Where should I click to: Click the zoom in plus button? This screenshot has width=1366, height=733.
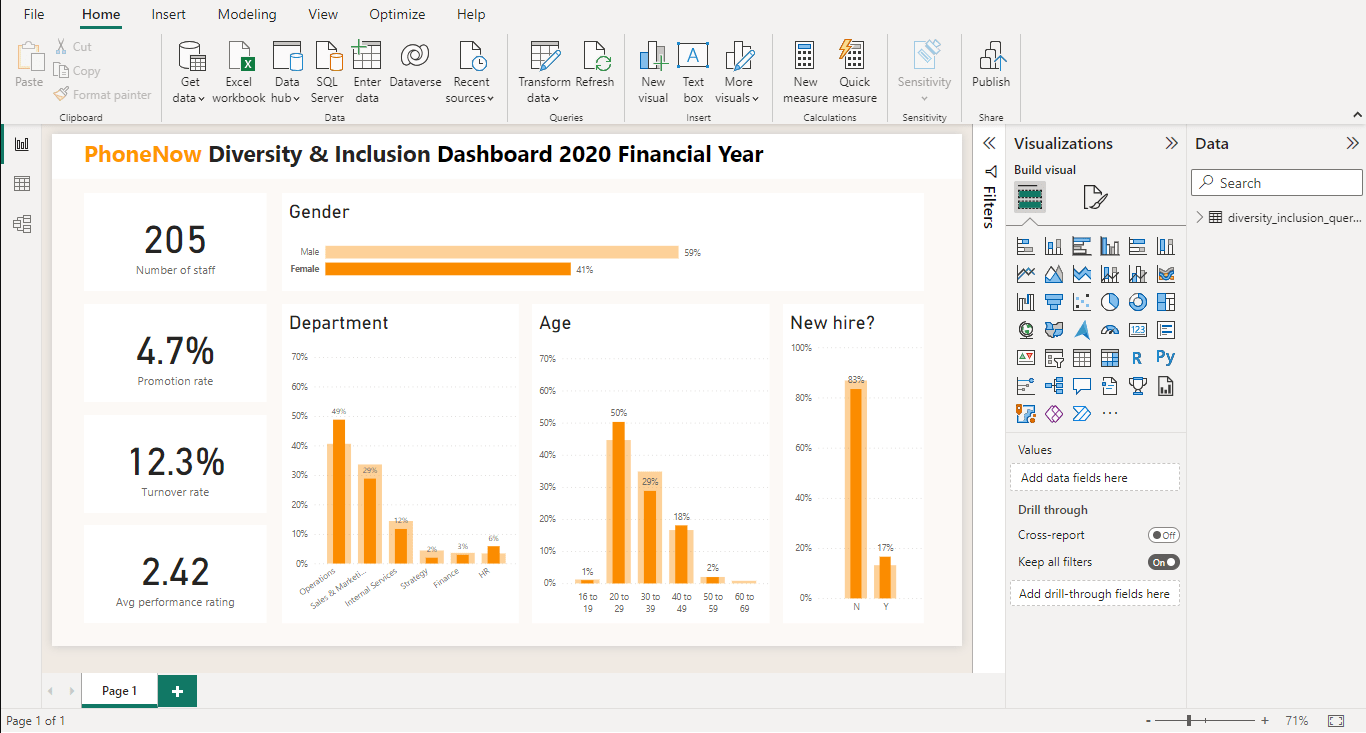(1265, 720)
